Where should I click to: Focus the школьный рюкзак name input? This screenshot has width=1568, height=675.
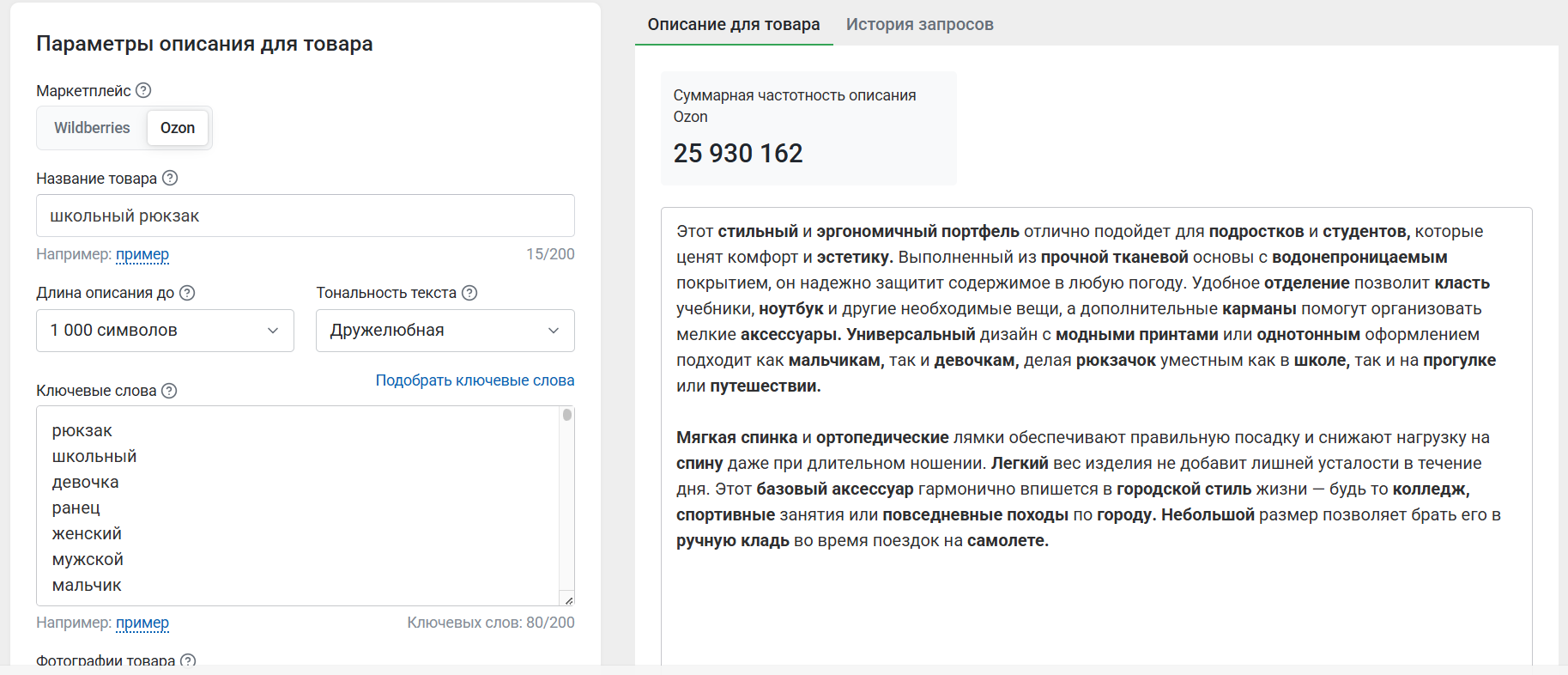coord(306,216)
